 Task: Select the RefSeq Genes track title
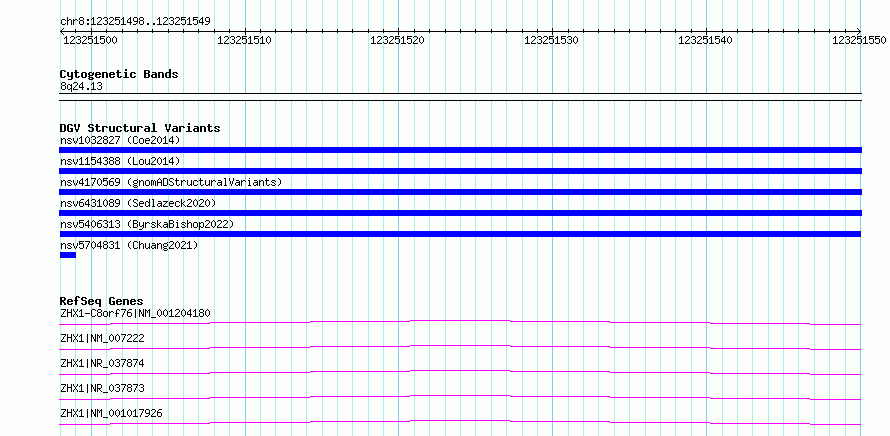(x=102, y=301)
